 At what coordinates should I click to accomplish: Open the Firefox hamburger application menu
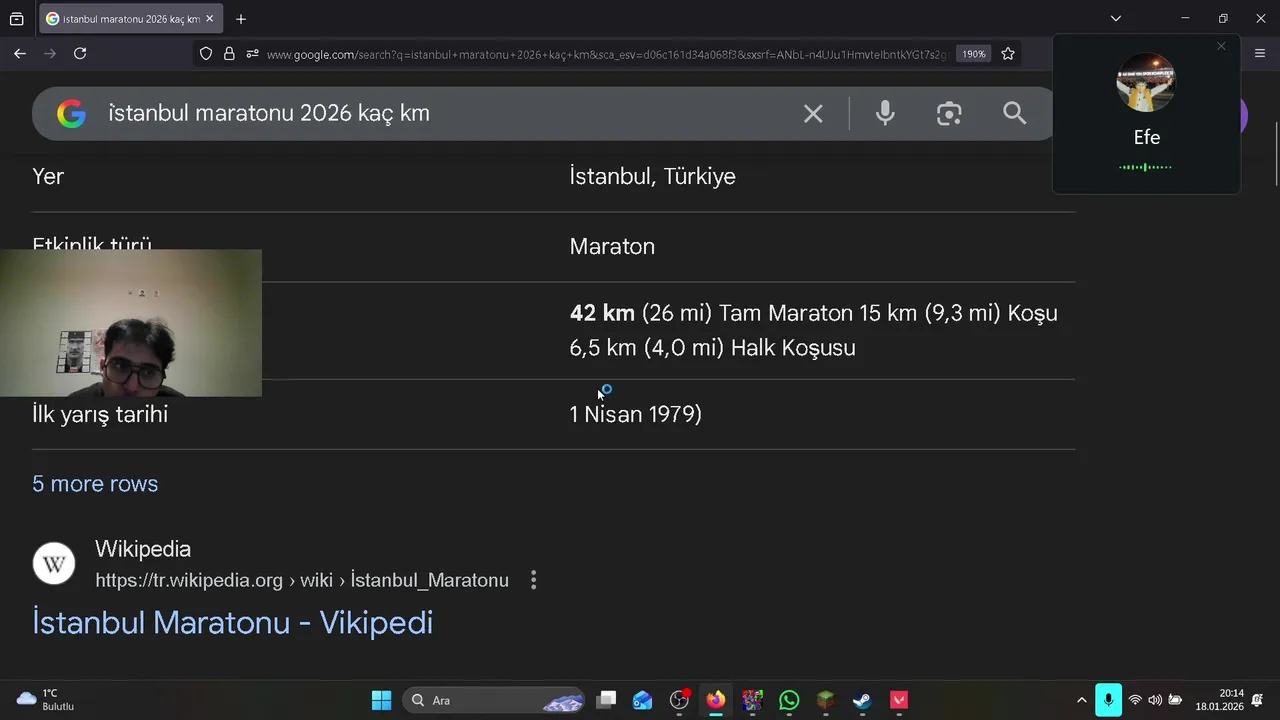point(1259,54)
